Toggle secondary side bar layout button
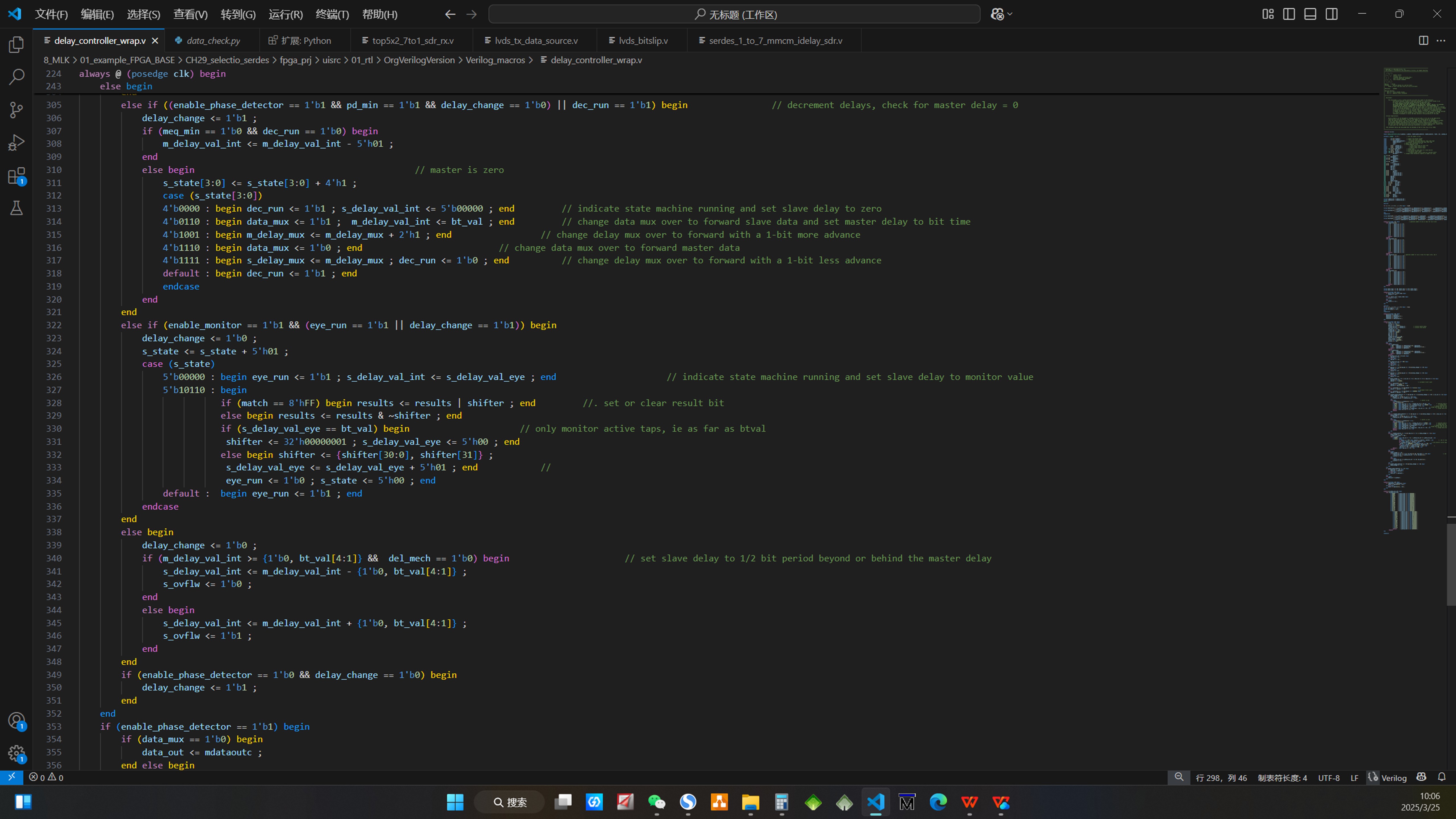Image resolution: width=1456 pixels, height=819 pixels. tap(1332, 14)
